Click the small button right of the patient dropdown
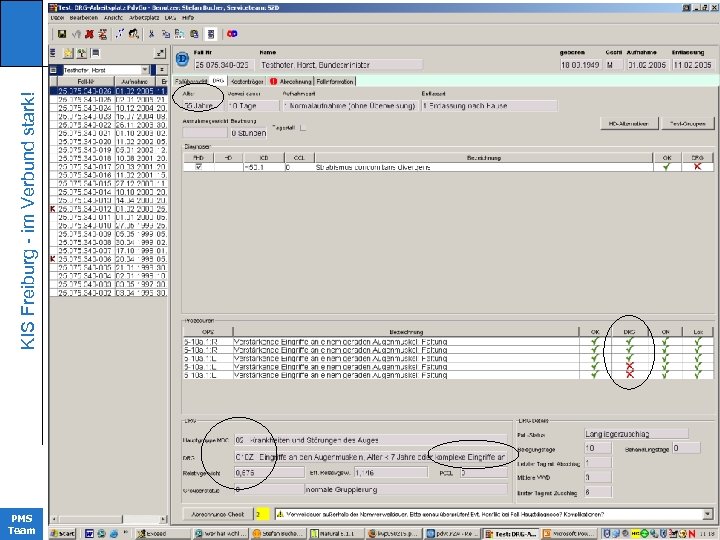 click(x=162, y=70)
